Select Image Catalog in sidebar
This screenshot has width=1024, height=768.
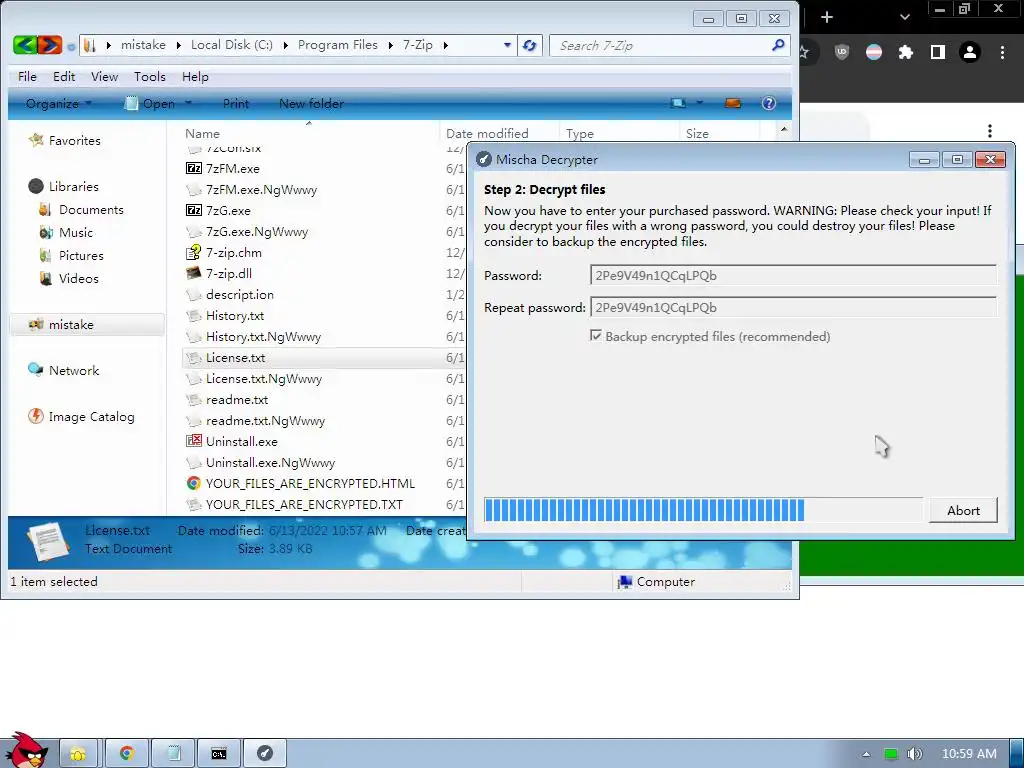[91, 417]
